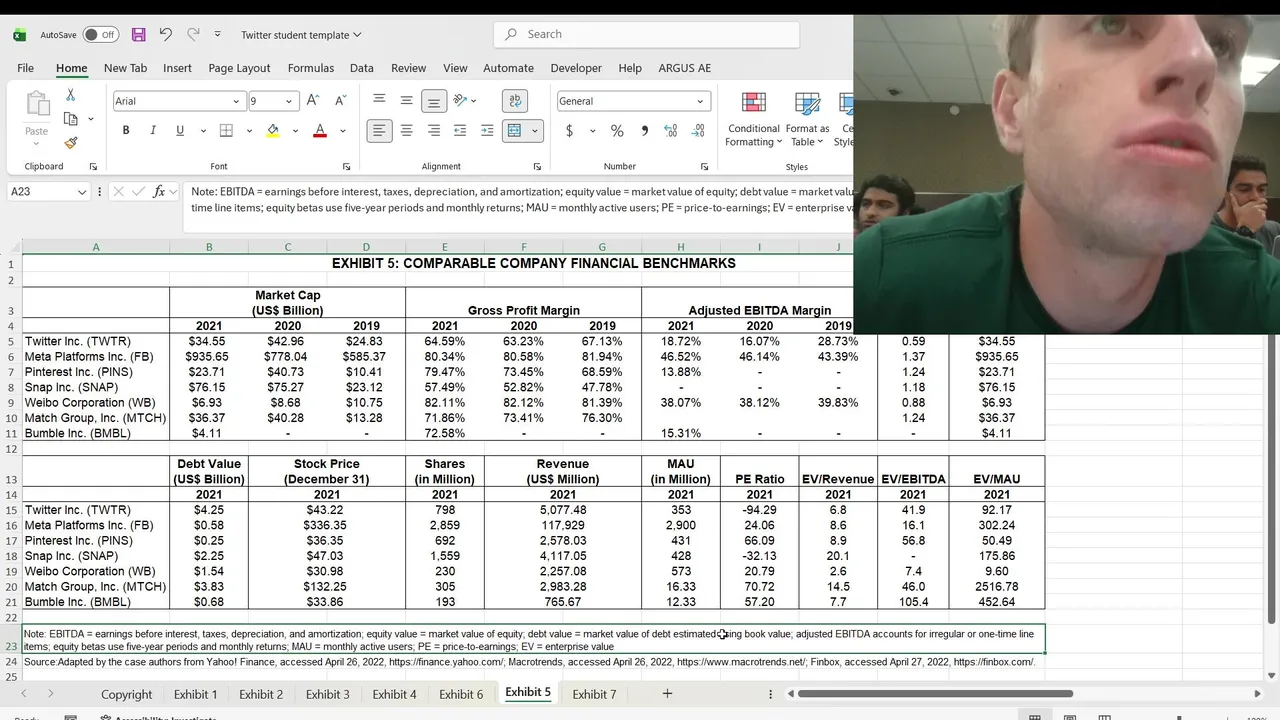1280x720 pixels.
Task: Click the Font Color red A swatch
Action: (x=320, y=131)
